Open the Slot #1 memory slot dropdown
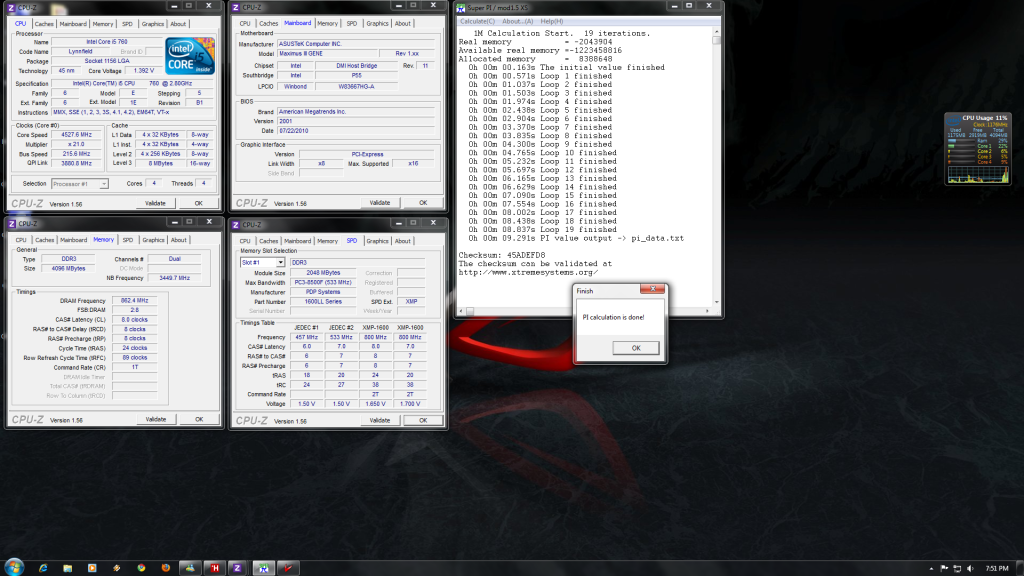This screenshot has width=1024, height=576. [x=262, y=261]
